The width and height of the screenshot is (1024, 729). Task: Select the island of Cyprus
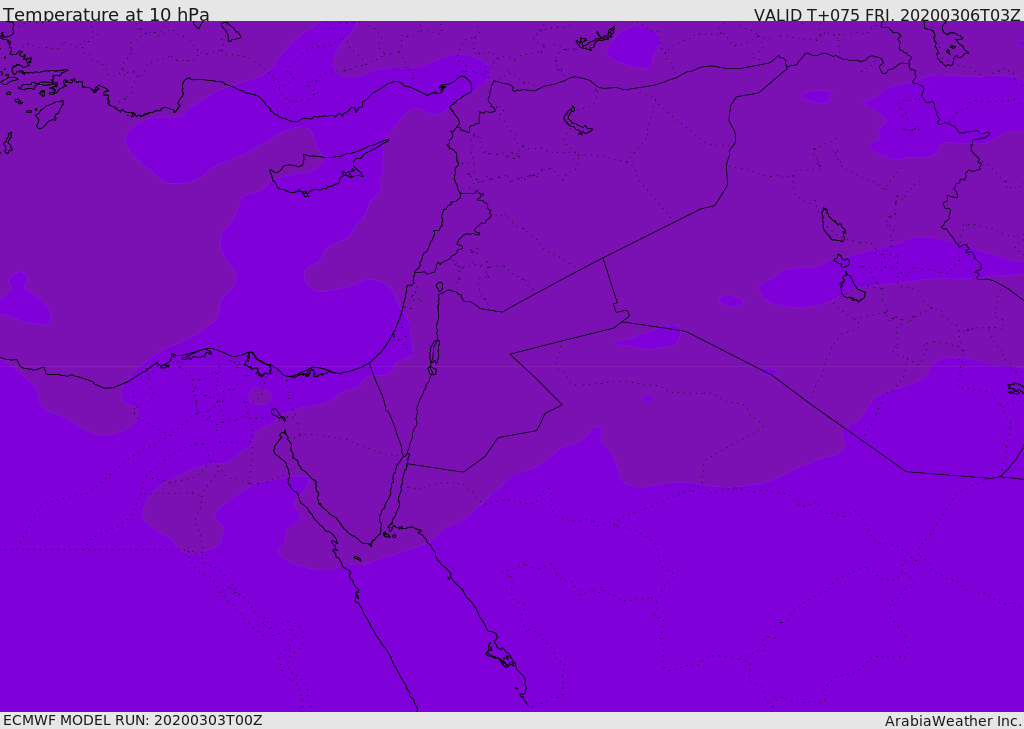click(328, 171)
